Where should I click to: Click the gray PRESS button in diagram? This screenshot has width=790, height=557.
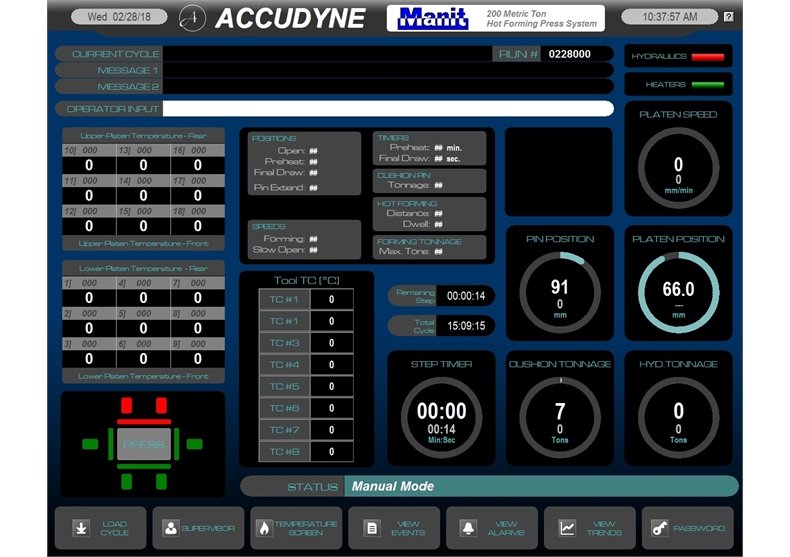tap(144, 444)
